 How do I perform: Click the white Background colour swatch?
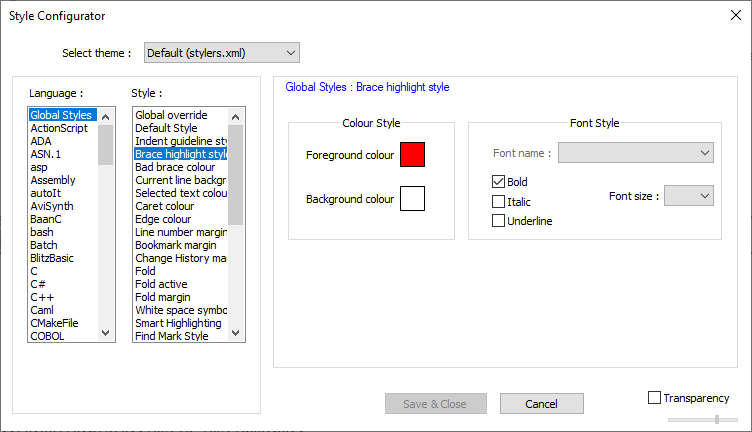[412, 199]
